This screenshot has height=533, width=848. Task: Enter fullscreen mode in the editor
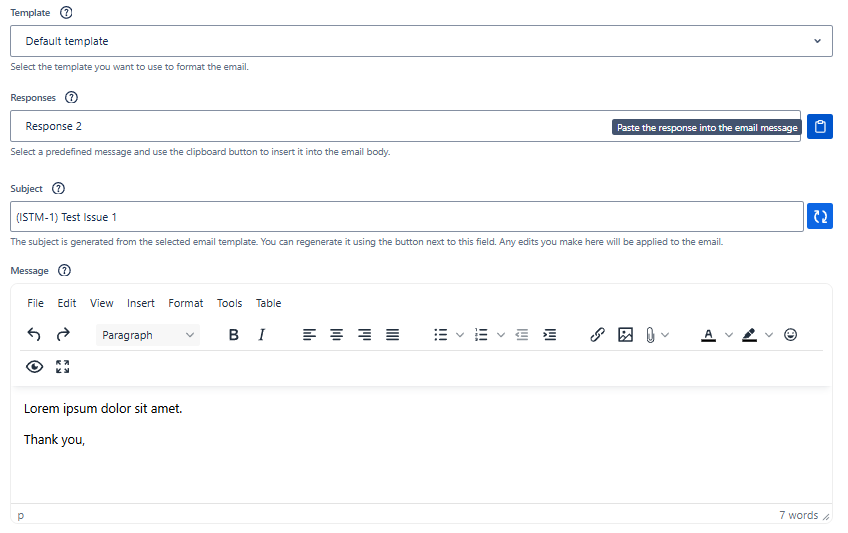click(63, 367)
